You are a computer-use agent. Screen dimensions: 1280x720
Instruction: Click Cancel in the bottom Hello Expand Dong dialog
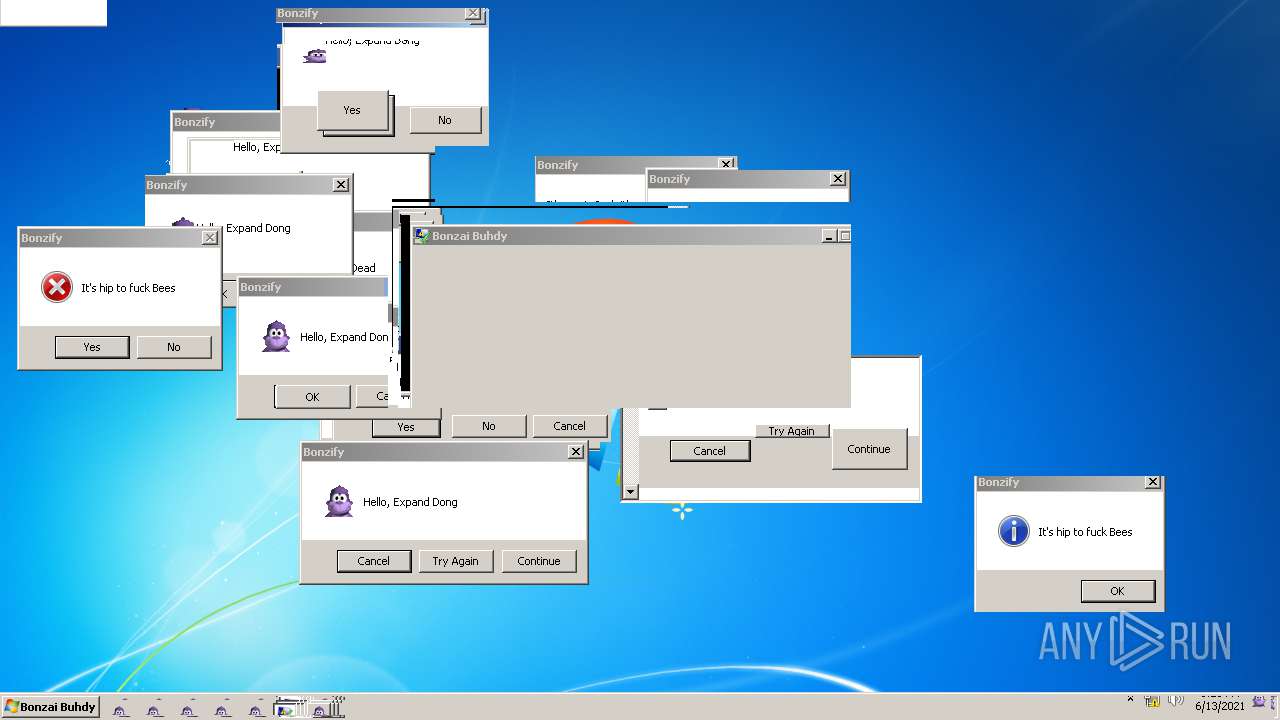pos(374,561)
